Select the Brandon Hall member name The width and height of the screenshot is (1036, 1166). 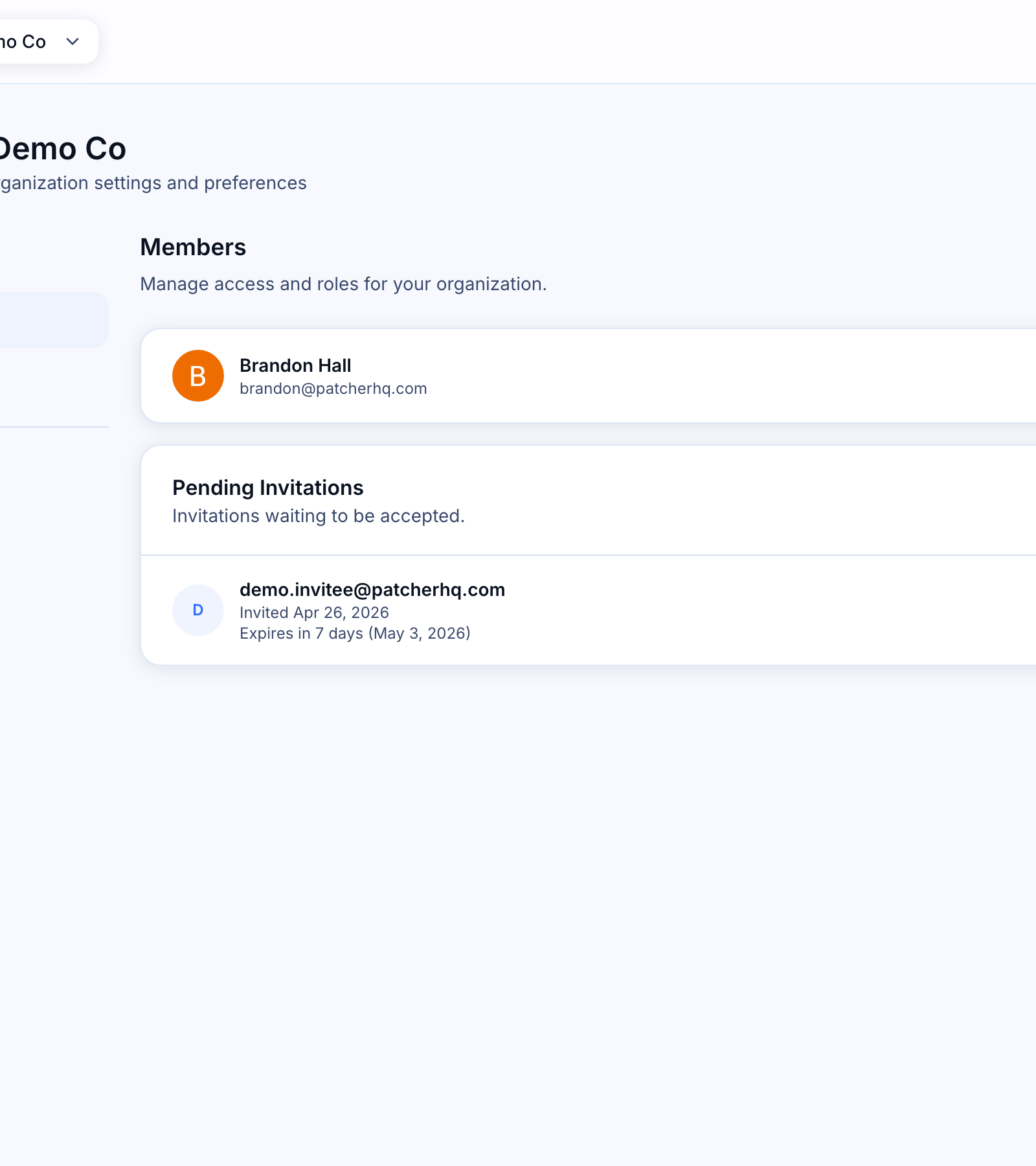(295, 365)
